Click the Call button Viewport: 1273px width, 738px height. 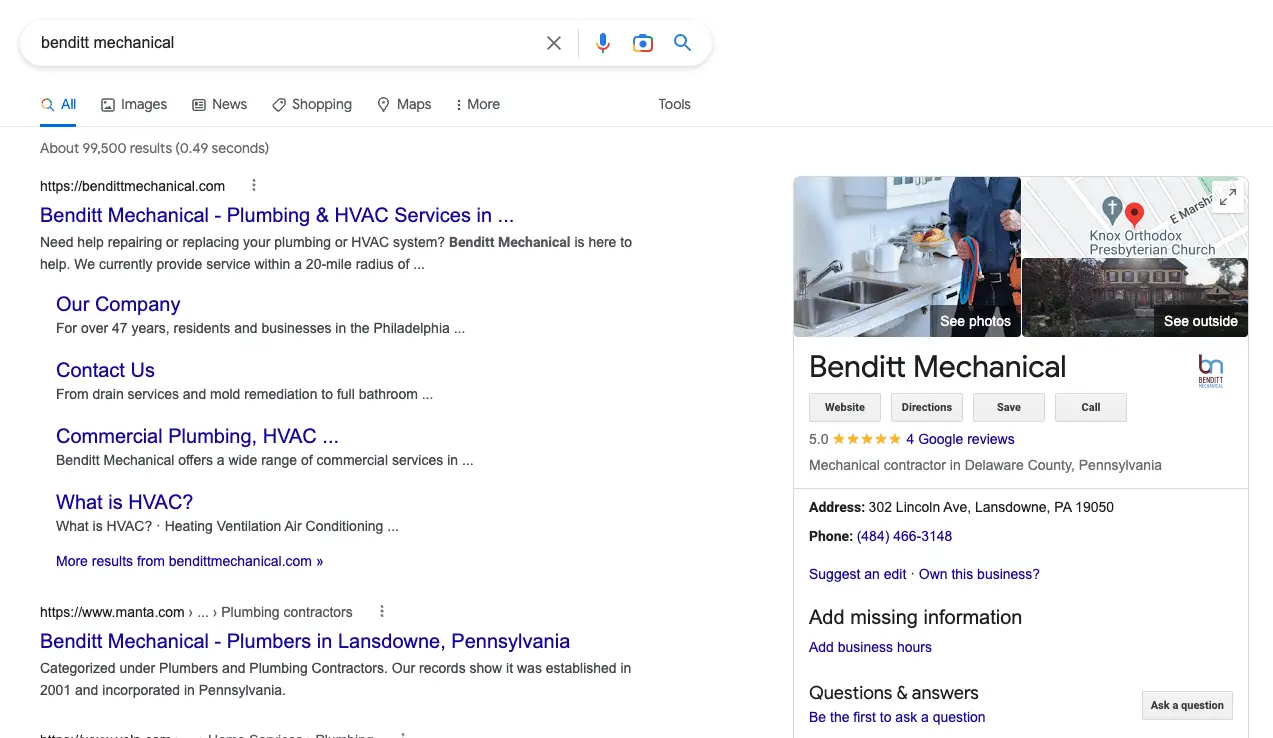click(x=1091, y=407)
